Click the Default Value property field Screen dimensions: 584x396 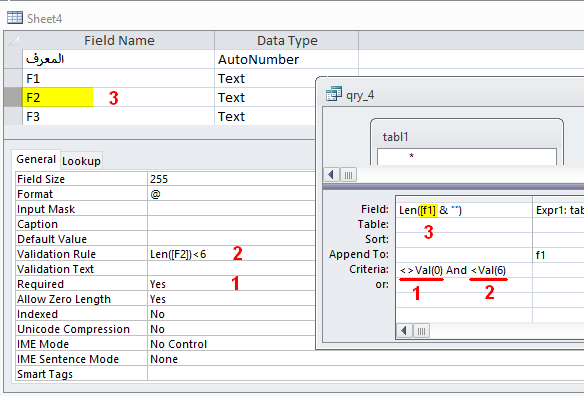click(231, 239)
